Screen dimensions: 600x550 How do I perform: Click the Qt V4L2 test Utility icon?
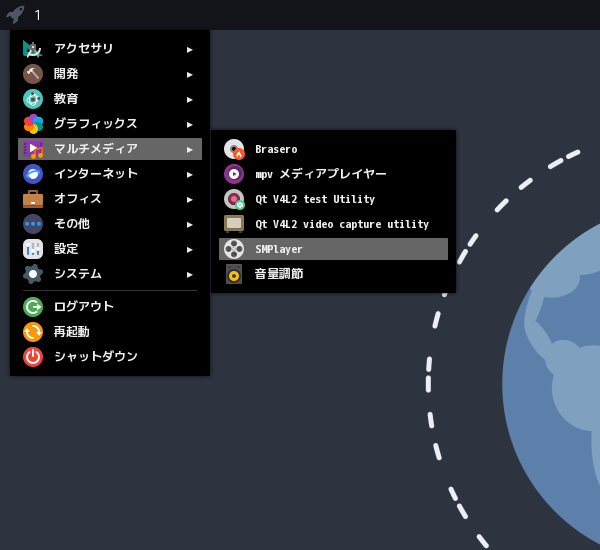coord(234,199)
